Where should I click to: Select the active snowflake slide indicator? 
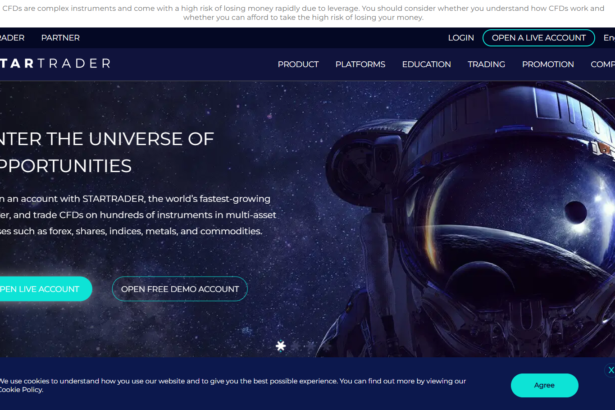[280, 346]
